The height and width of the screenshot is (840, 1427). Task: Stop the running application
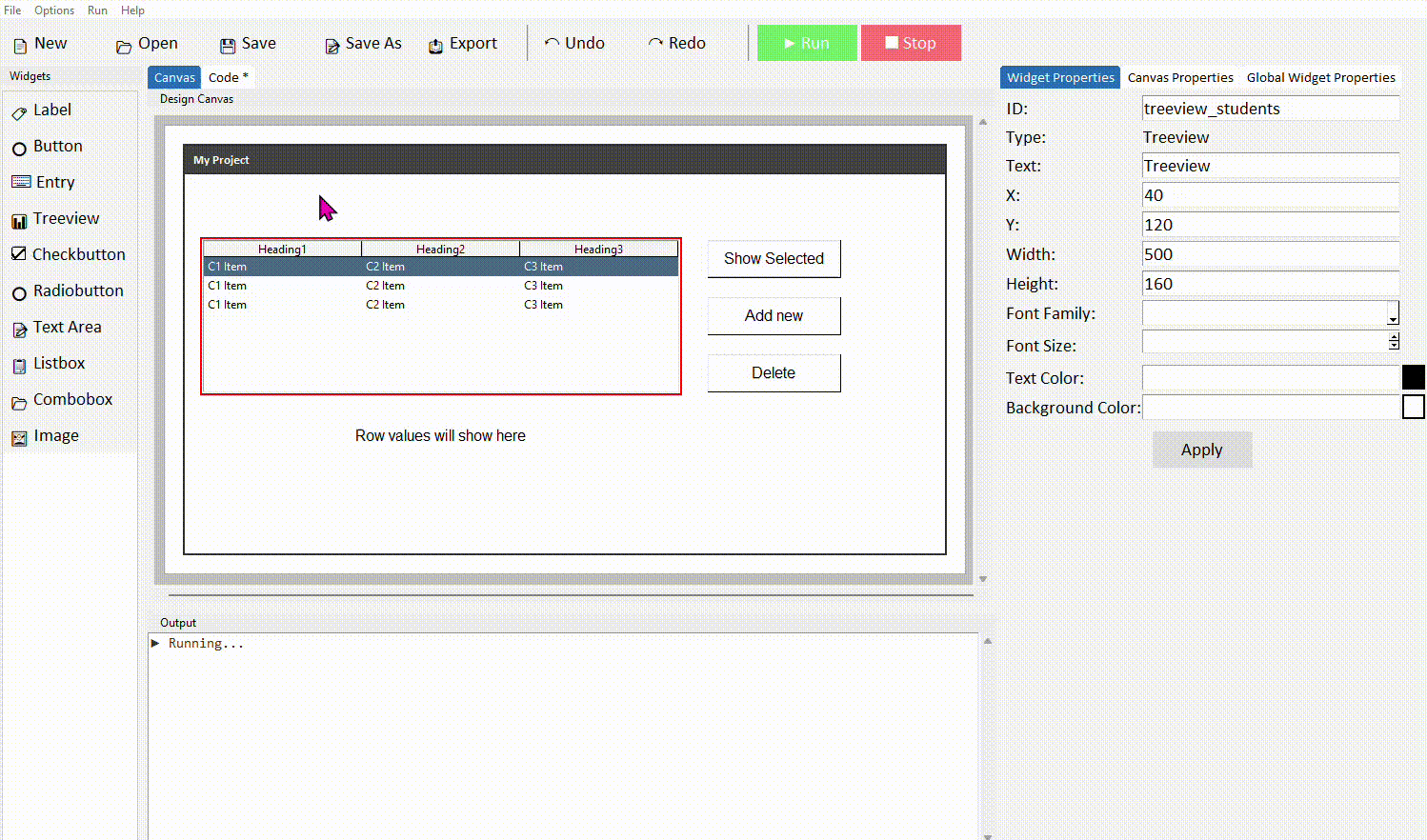click(911, 43)
